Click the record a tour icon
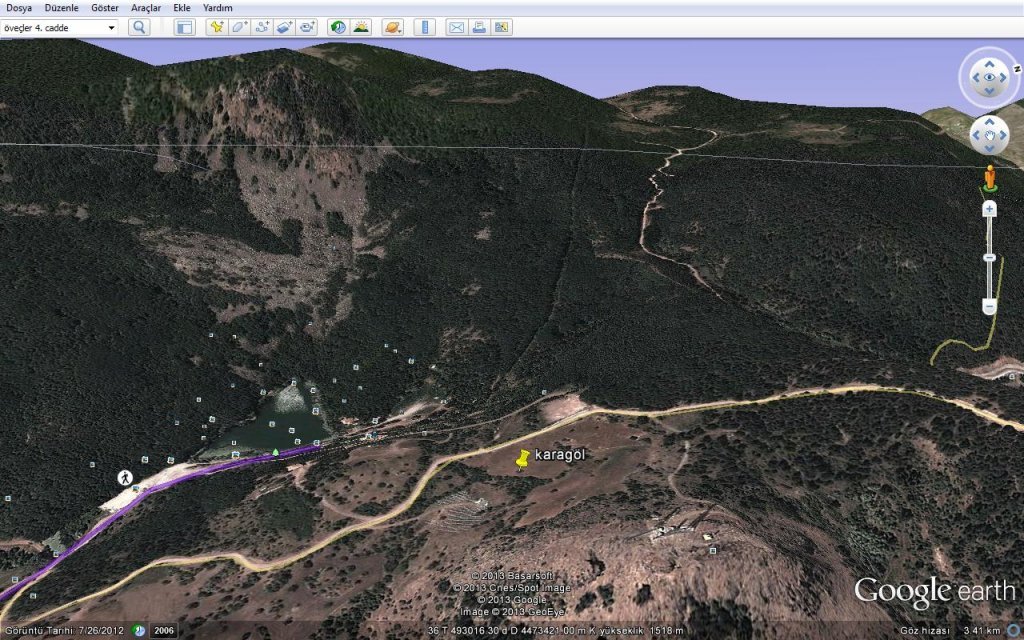The width and height of the screenshot is (1024, 640). [x=308, y=27]
